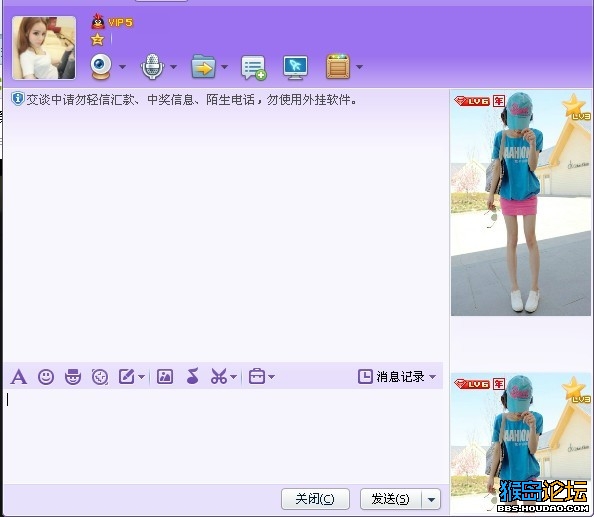Launch remote desktop assistance icon

(295, 67)
